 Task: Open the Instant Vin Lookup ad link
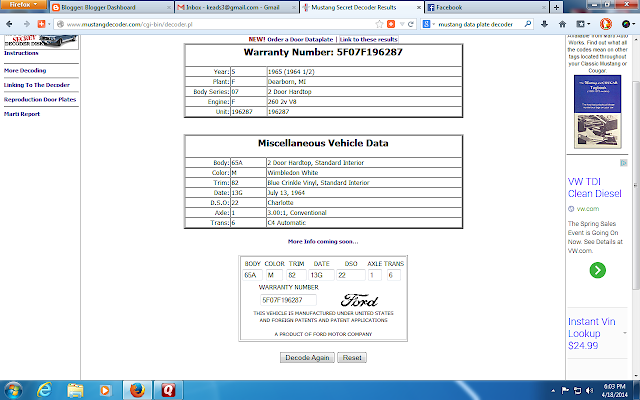[591, 333]
